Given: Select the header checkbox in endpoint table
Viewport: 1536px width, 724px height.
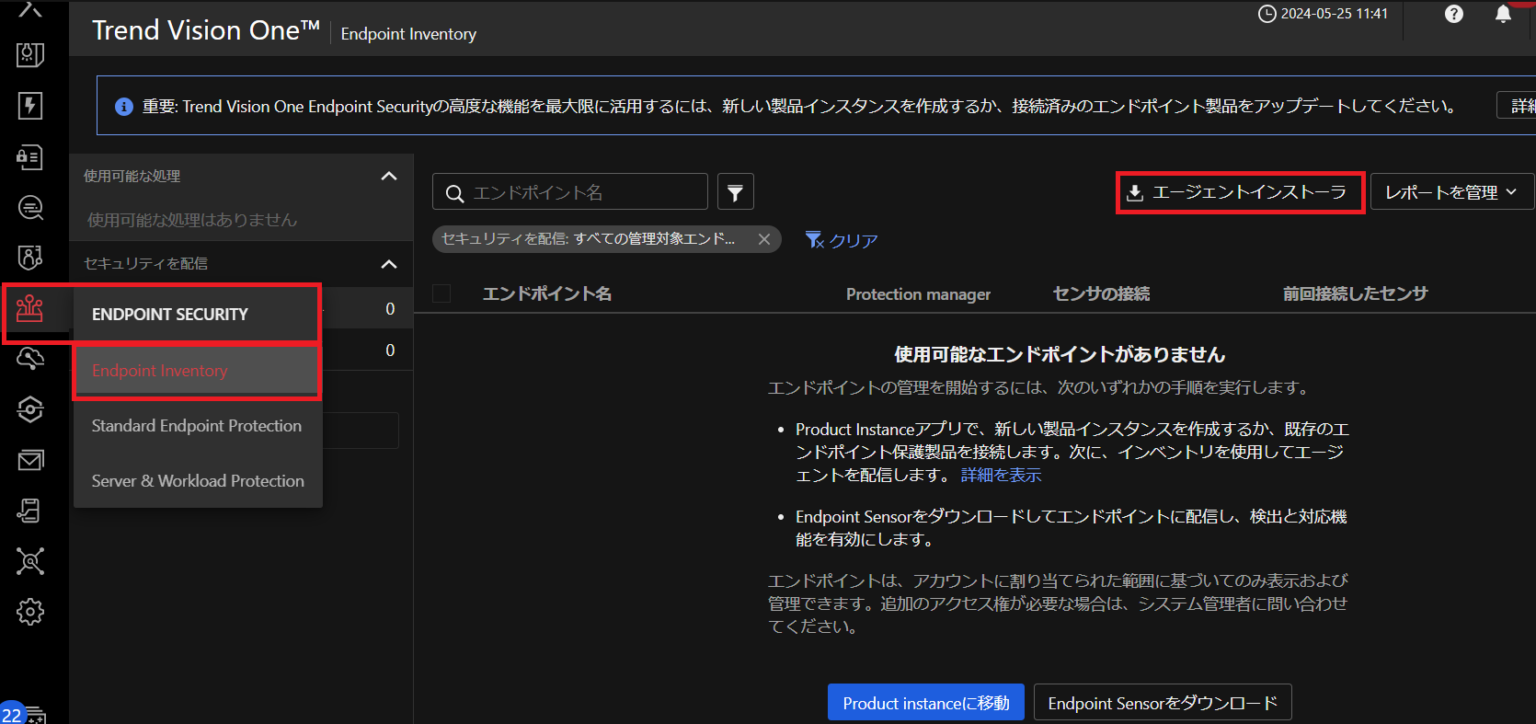Looking at the screenshot, I should (x=441, y=293).
